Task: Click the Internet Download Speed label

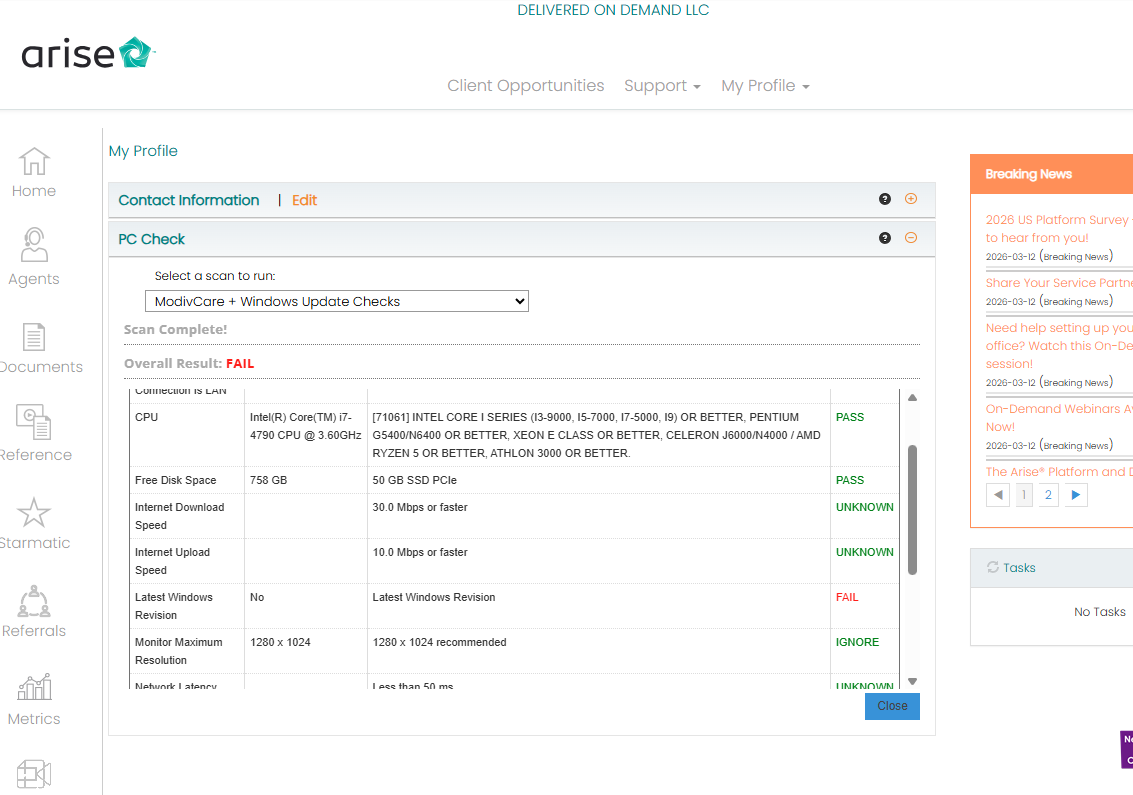Action: click(x=179, y=516)
